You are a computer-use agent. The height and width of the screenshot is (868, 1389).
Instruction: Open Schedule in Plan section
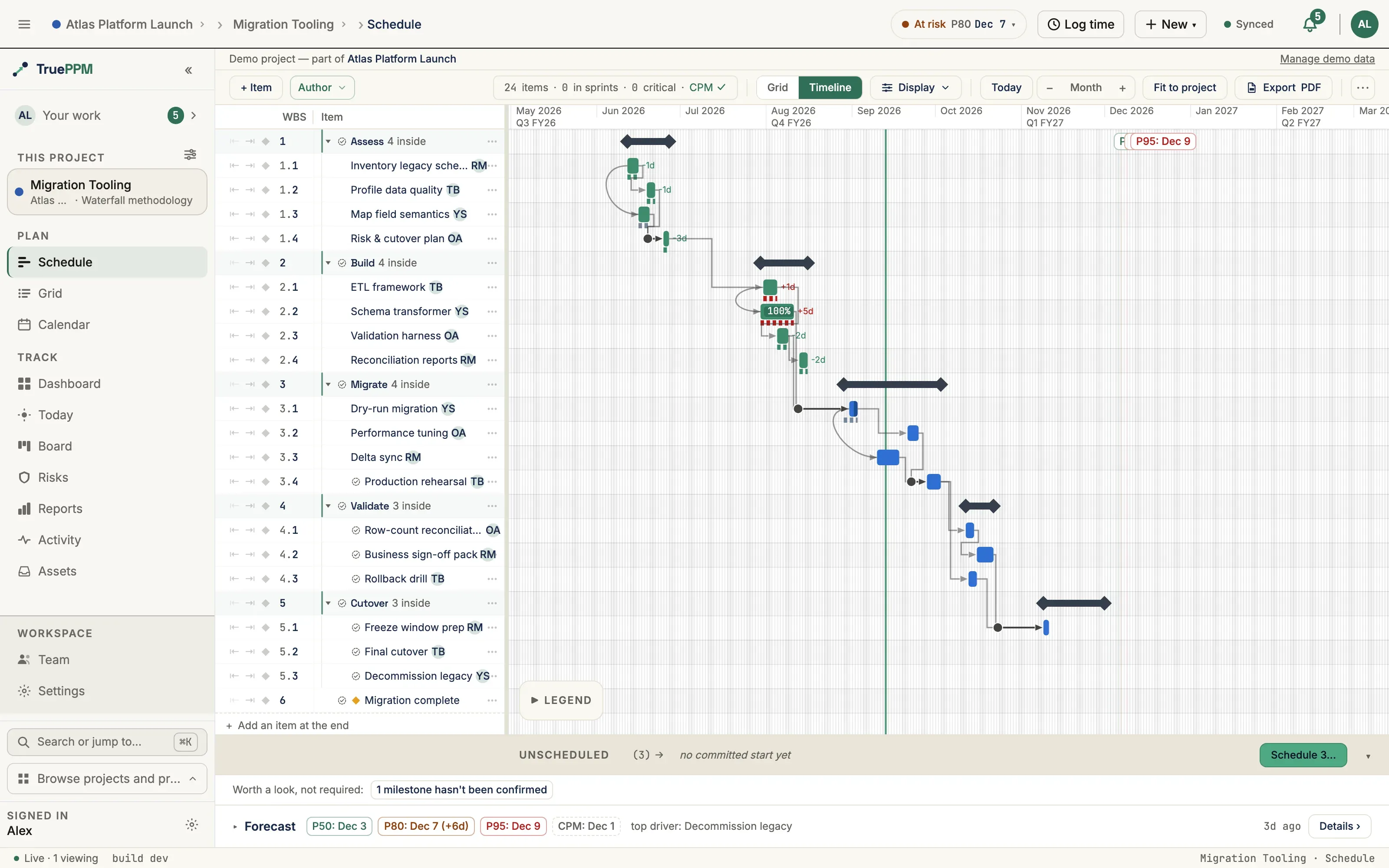coord(107,262)
